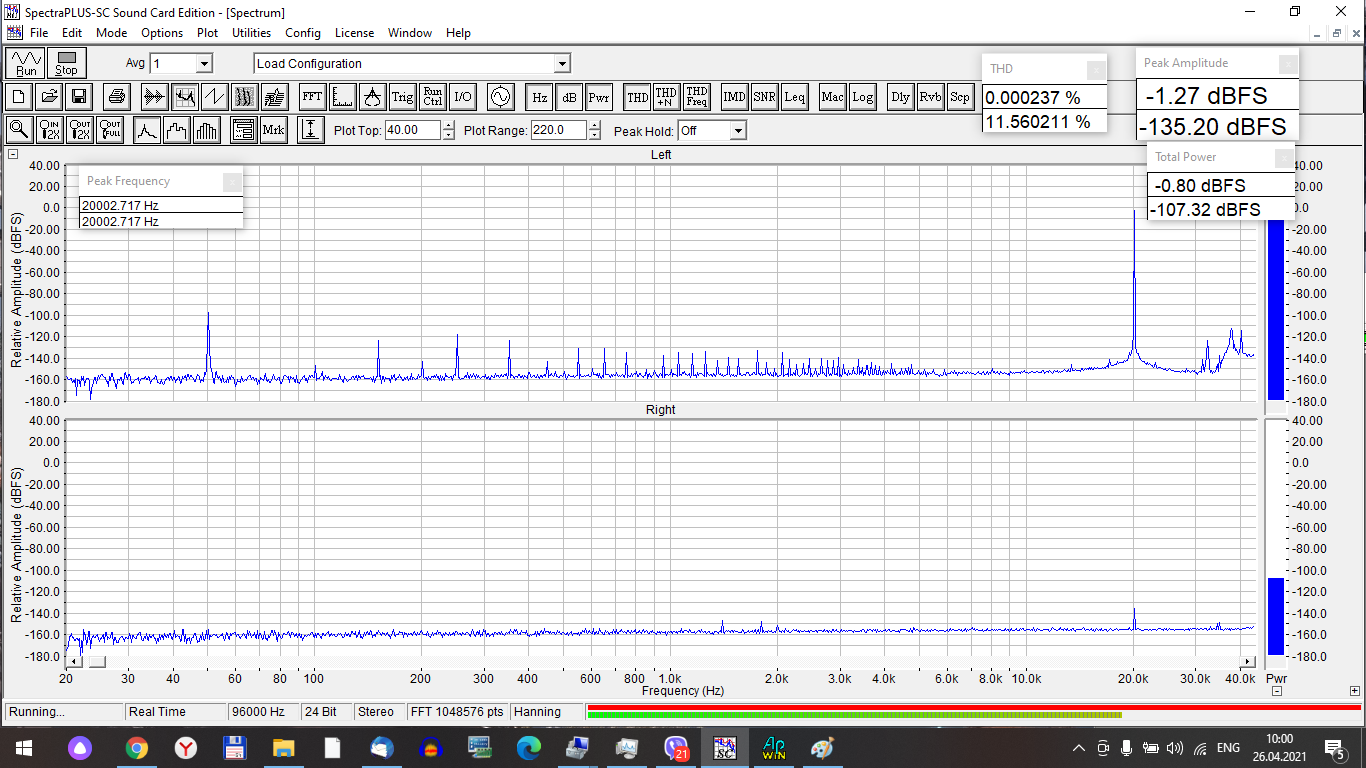The width and height of the screenshot is (1366, 768).
Task: Open the Time Series view icon
Action: pyautogui.click(x=154, y=97)
